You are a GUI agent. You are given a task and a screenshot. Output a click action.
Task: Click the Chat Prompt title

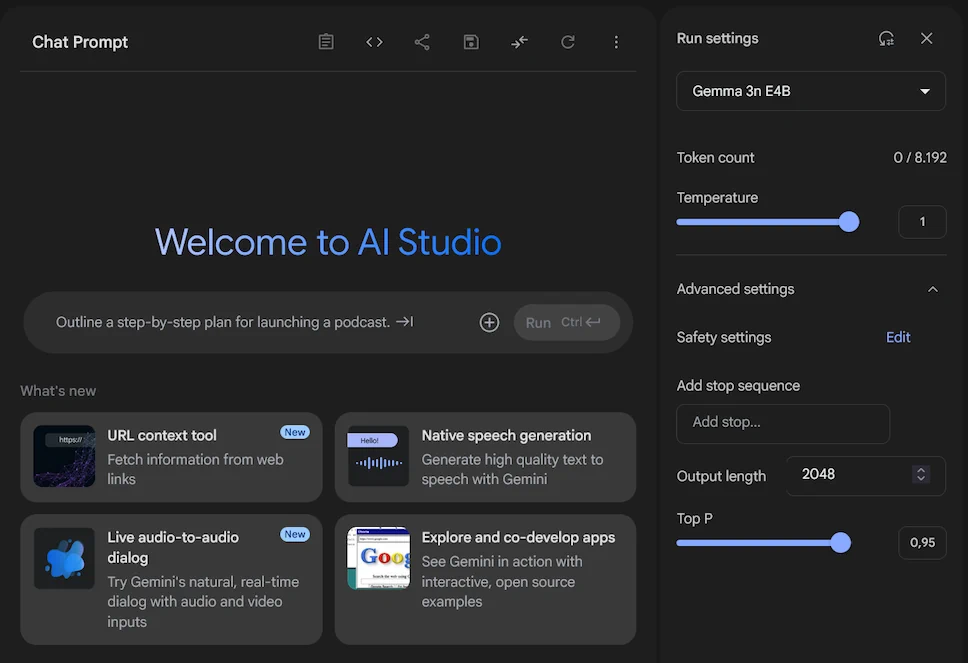point(80,42)
